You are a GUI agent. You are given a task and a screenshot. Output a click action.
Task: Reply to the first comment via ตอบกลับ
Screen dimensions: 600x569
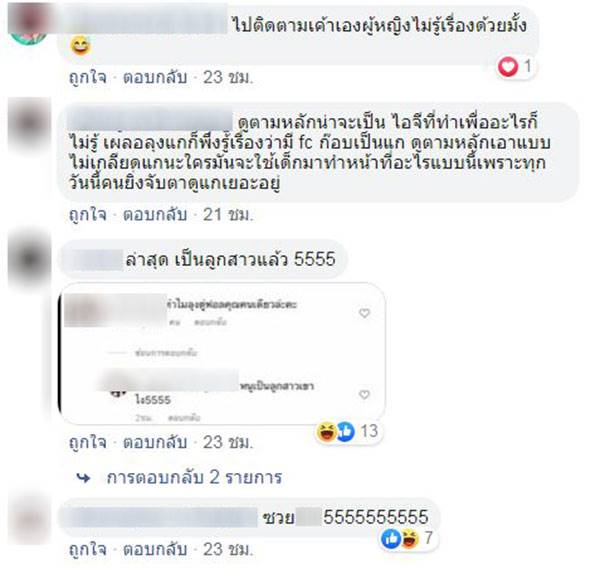click(x=155, y=78)
